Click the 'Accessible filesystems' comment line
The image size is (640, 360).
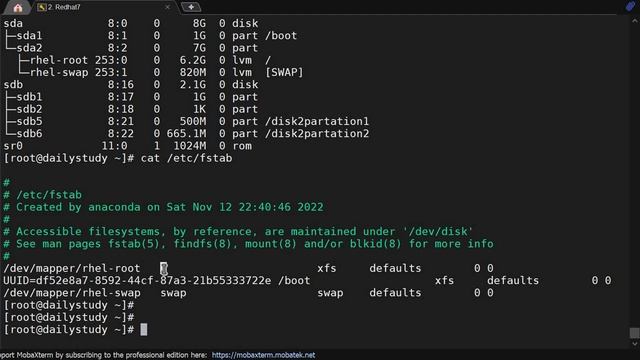[x=238, y=231]
